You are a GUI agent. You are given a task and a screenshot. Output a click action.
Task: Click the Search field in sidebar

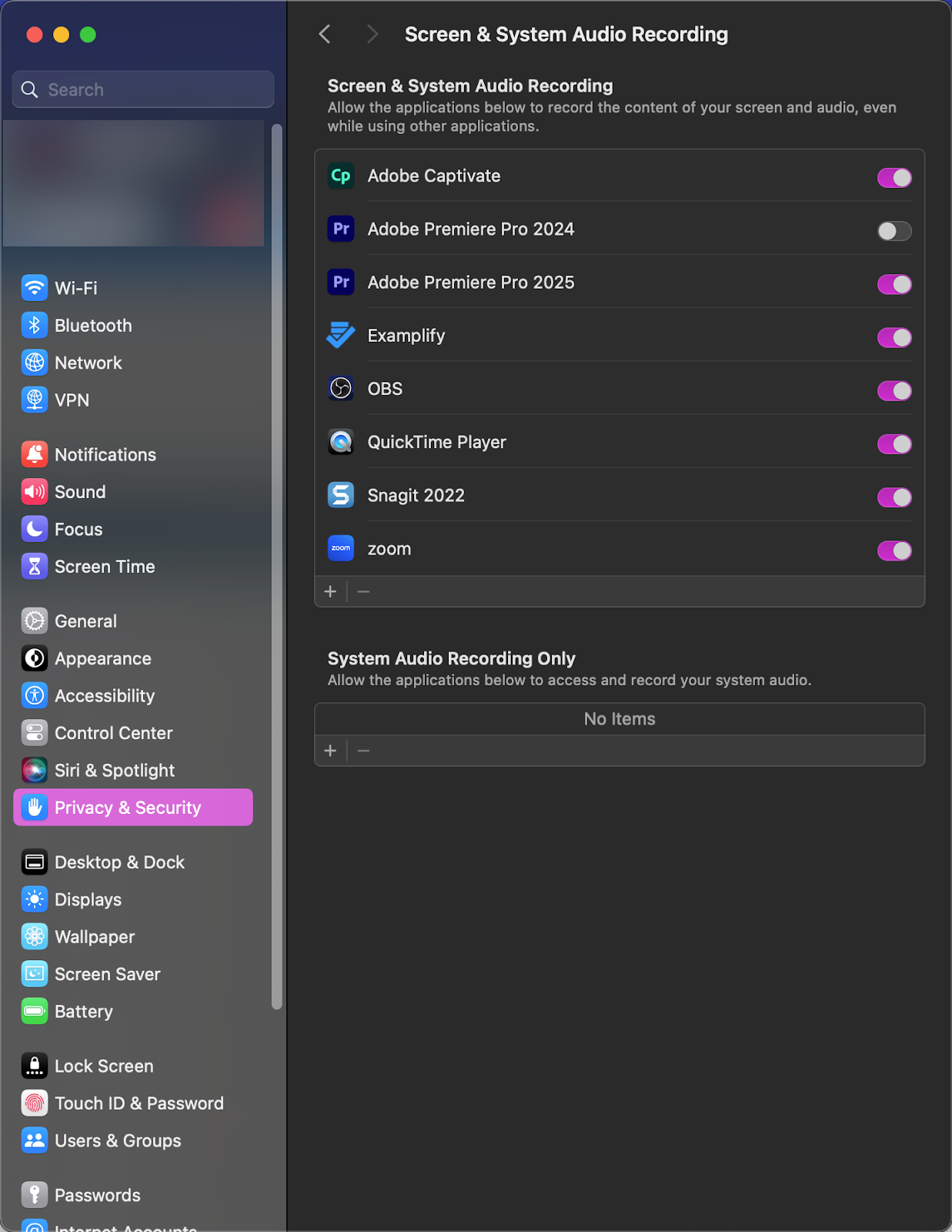pos(143,89)
